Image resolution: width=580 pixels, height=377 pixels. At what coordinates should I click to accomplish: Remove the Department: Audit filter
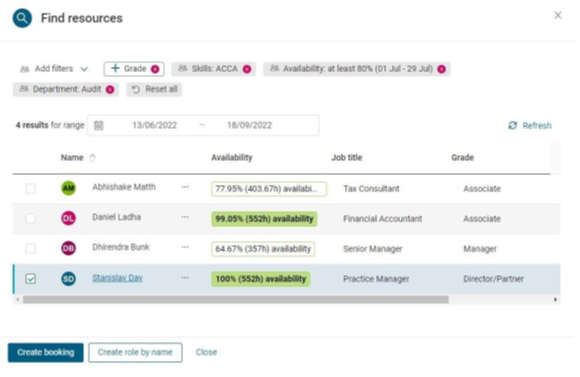click(x=110, y=90)
